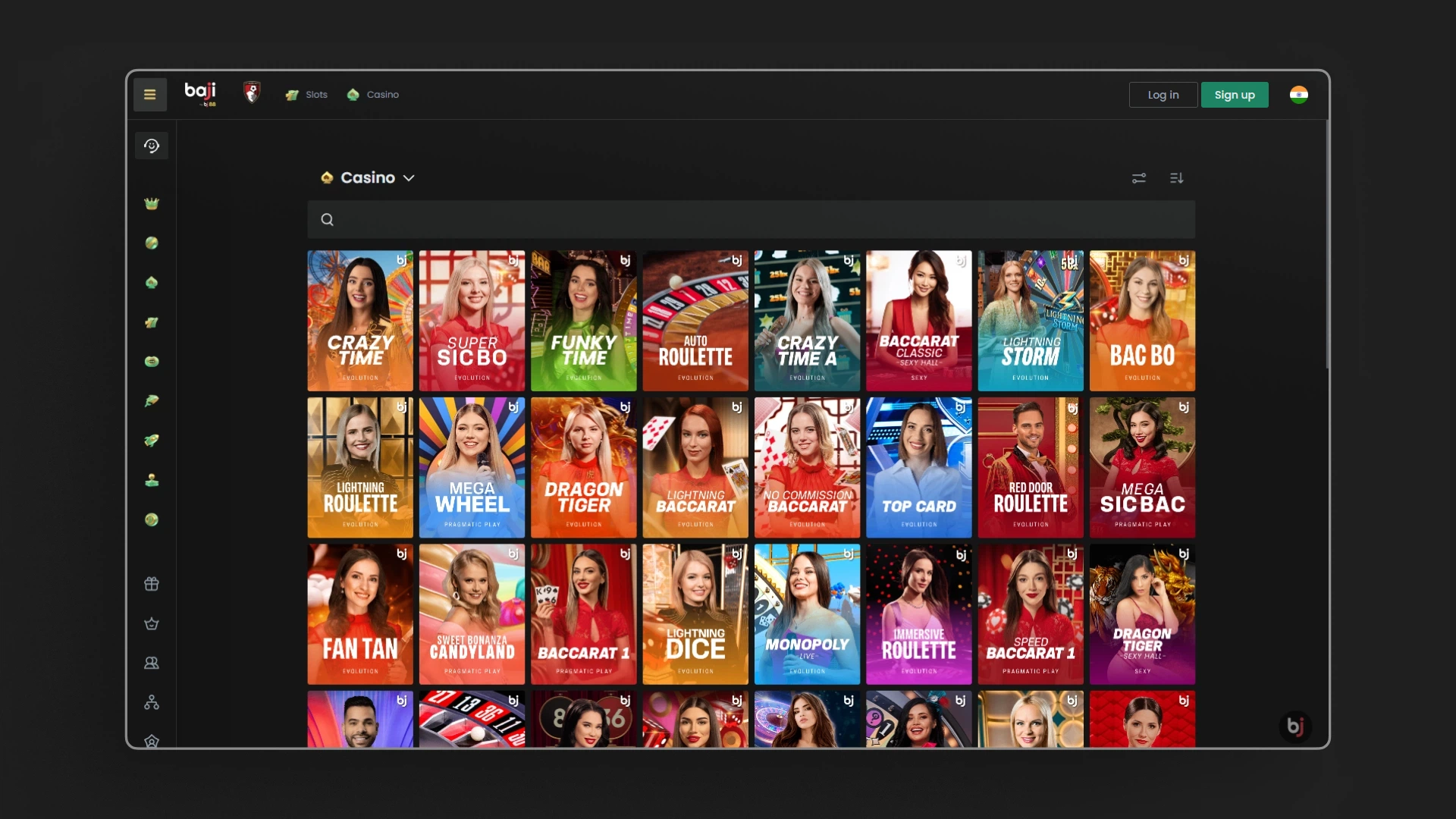Click the football club crest icon
The image size is (1456, 819).
tap(252, 93)
